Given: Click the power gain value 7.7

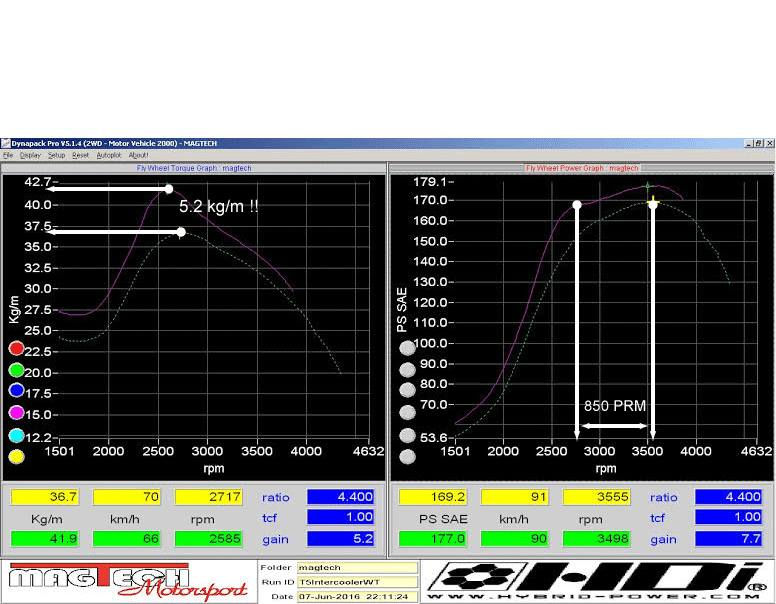Looking at the screenshot, I should coord(728,539).
